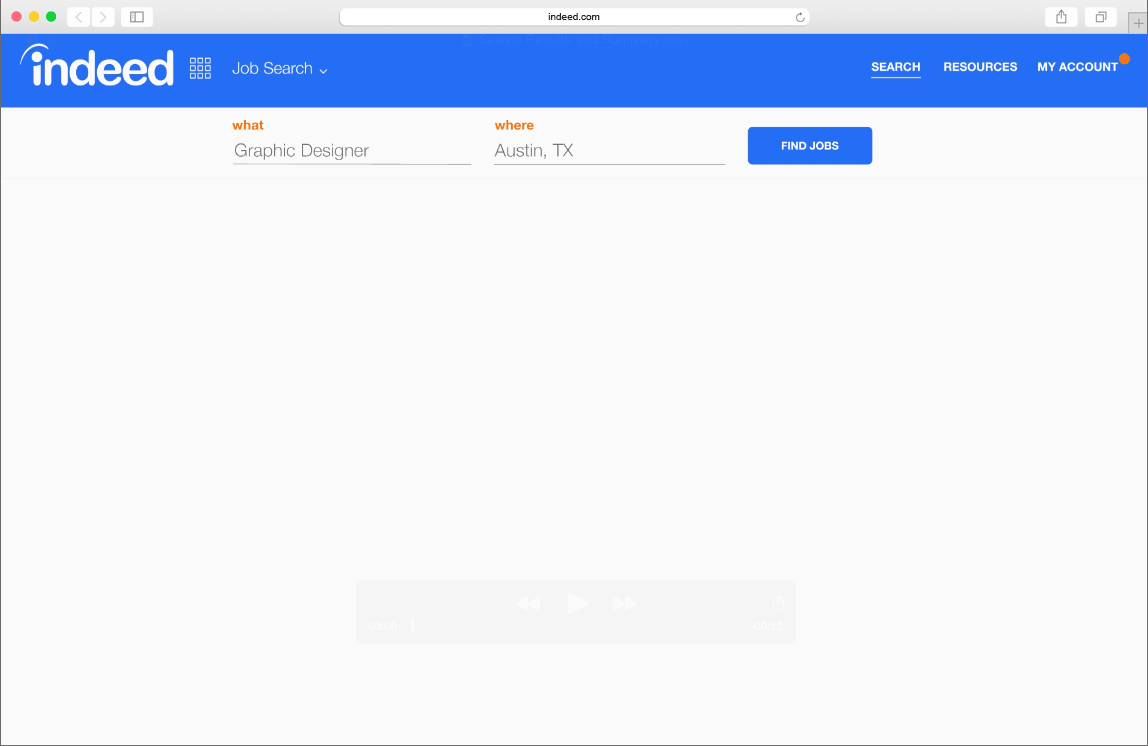Go forward with browser forward arrow

click(x=103, y=17)
